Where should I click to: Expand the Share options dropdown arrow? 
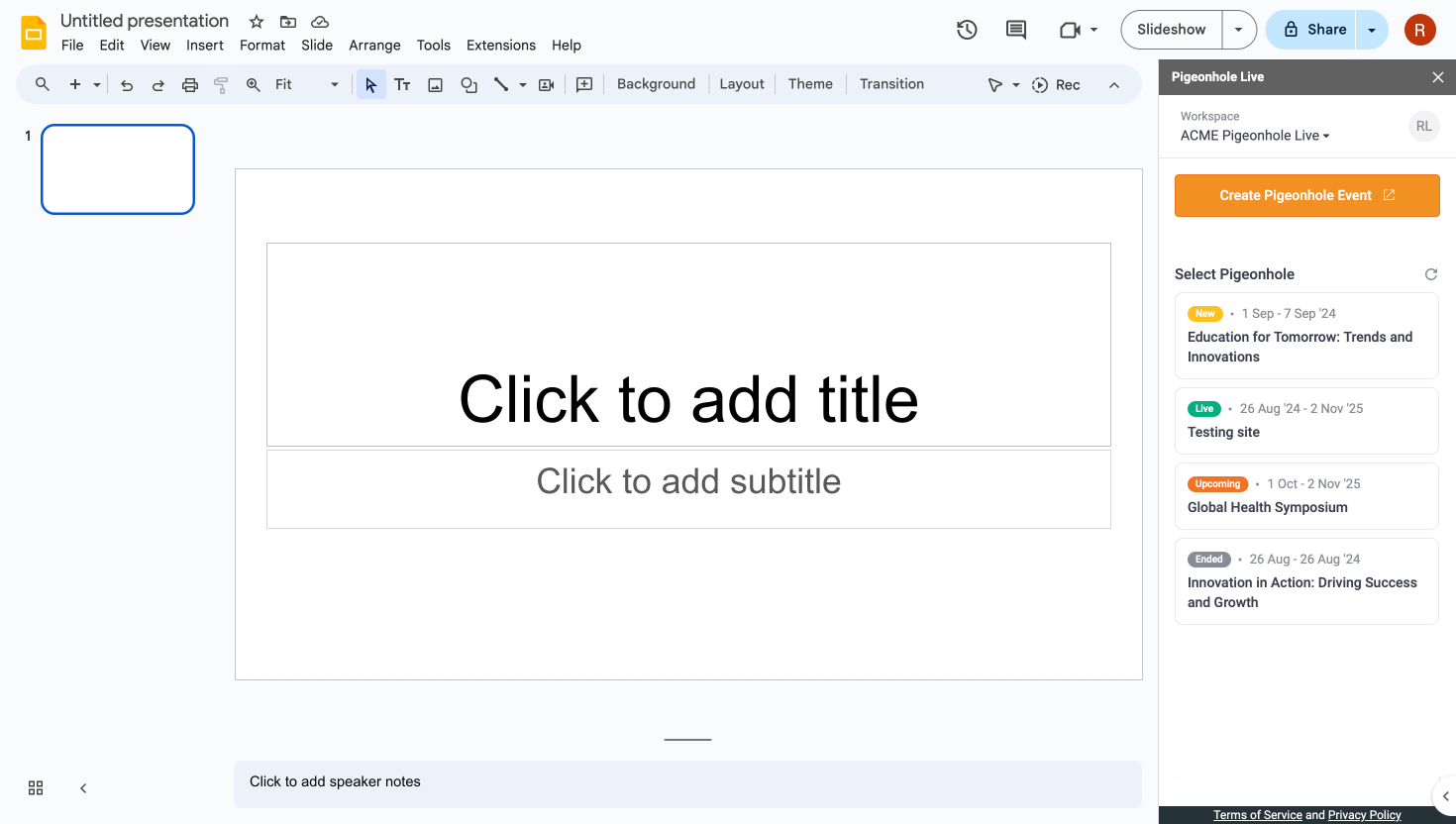[1372, 30]
